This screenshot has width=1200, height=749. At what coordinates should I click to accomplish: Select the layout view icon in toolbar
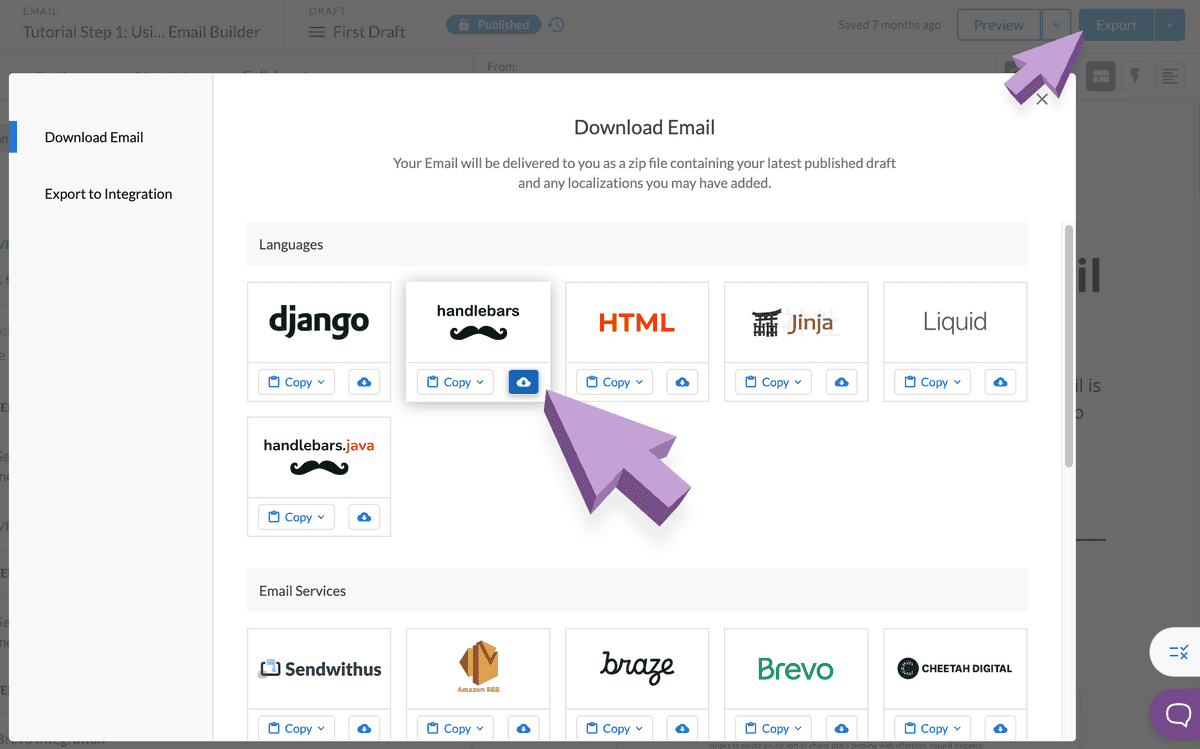pos(1101,76)
